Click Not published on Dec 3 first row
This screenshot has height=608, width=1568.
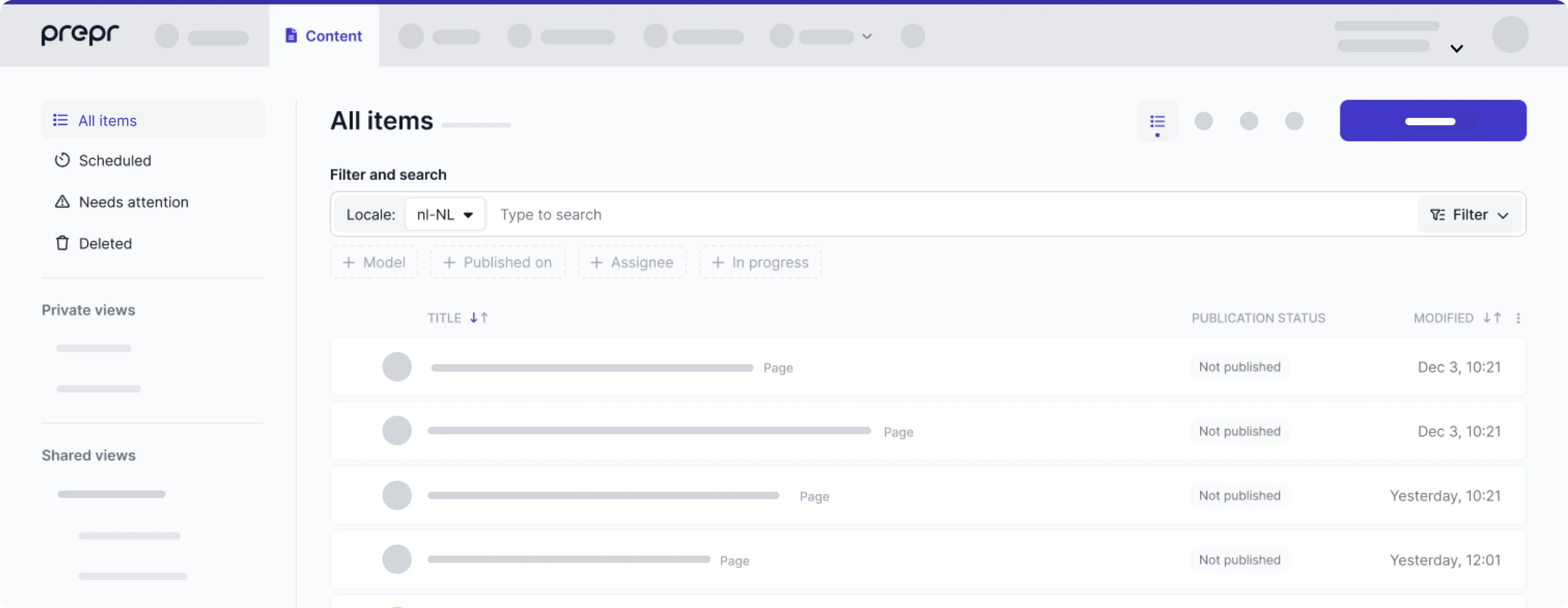[x=1239, y=367]
